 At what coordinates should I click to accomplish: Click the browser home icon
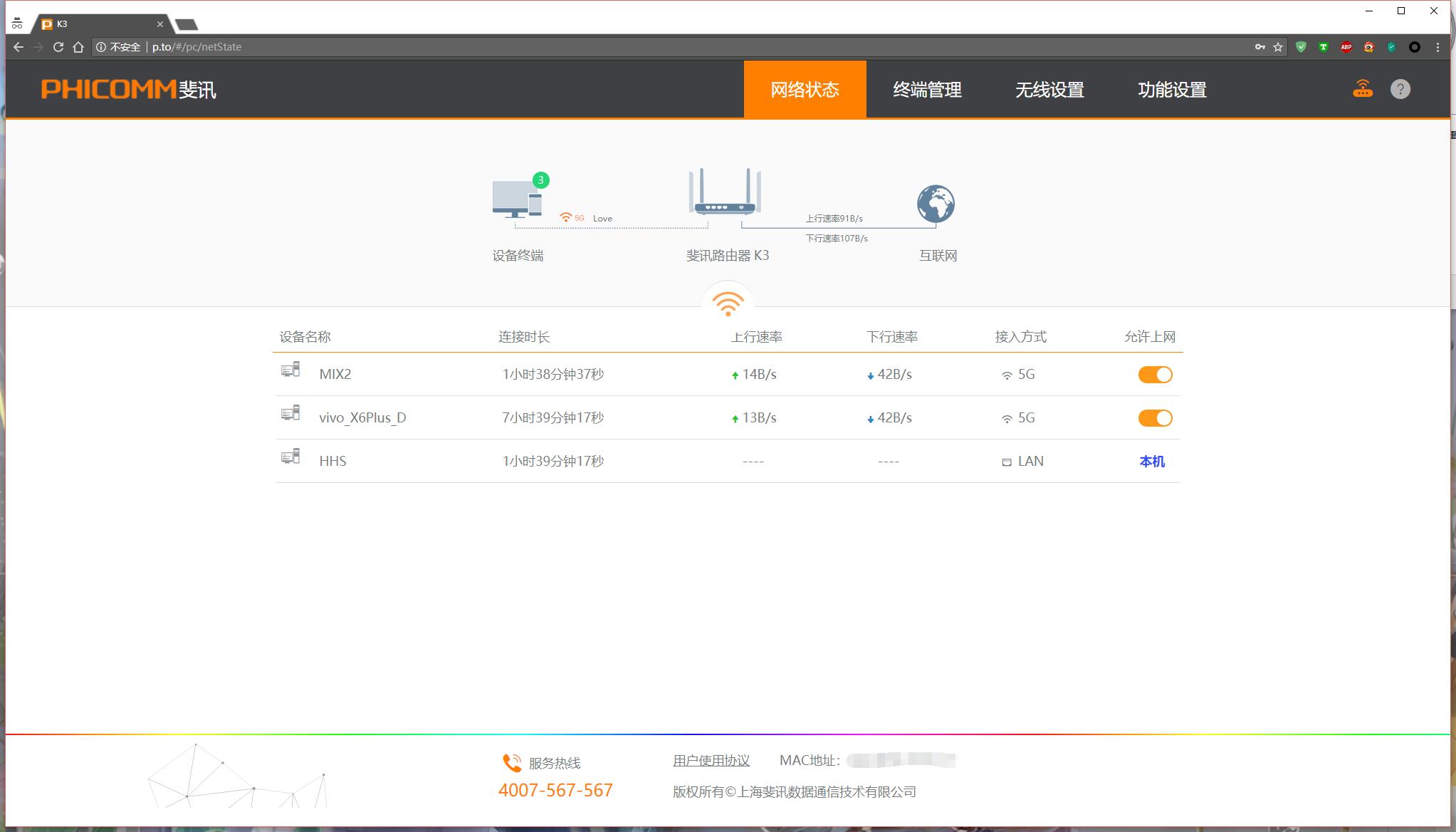[78, 47]
